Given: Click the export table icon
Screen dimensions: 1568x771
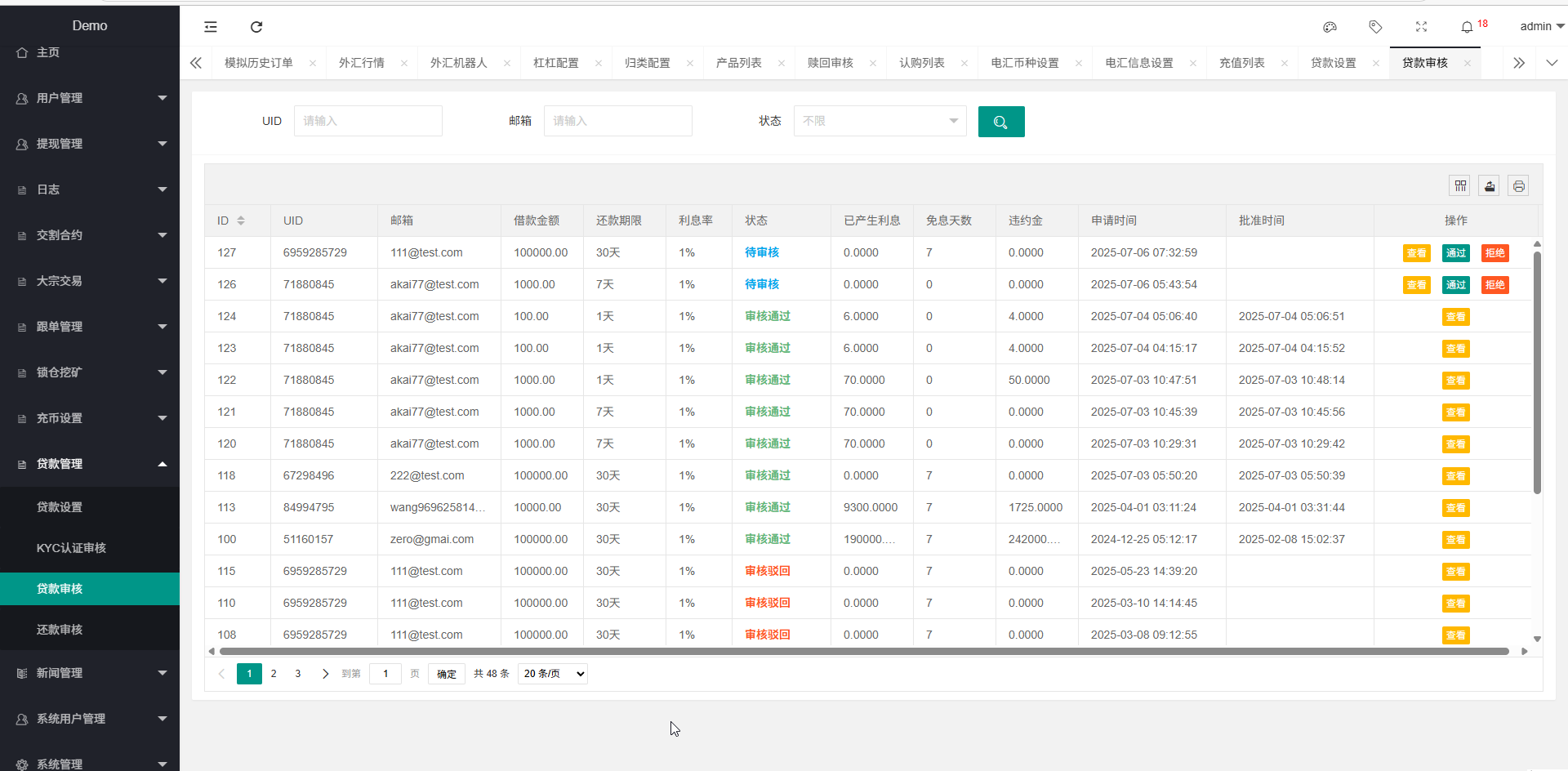Looking at the screenshot, I should 1490,186.
